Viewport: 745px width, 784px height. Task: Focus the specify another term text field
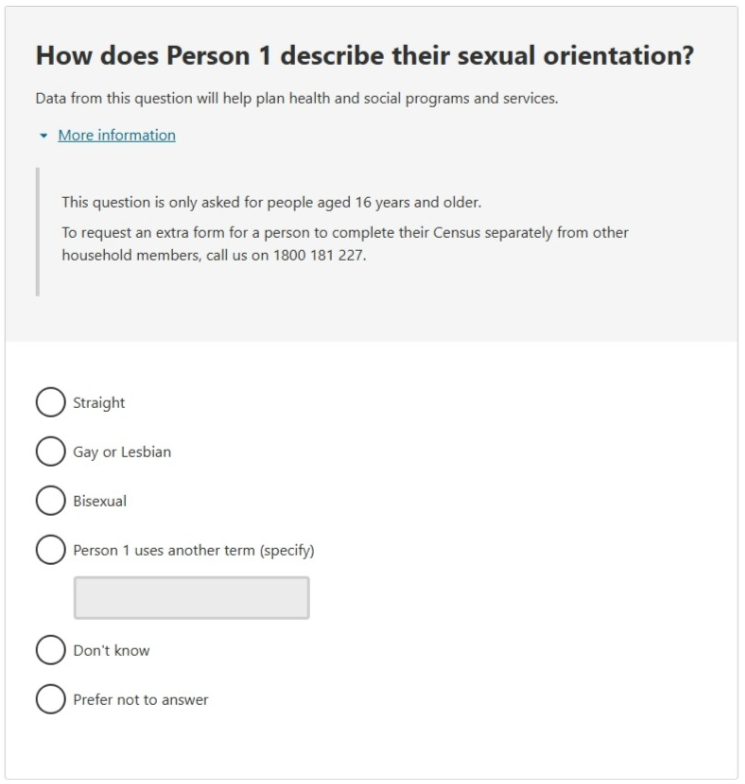[191, 598]
